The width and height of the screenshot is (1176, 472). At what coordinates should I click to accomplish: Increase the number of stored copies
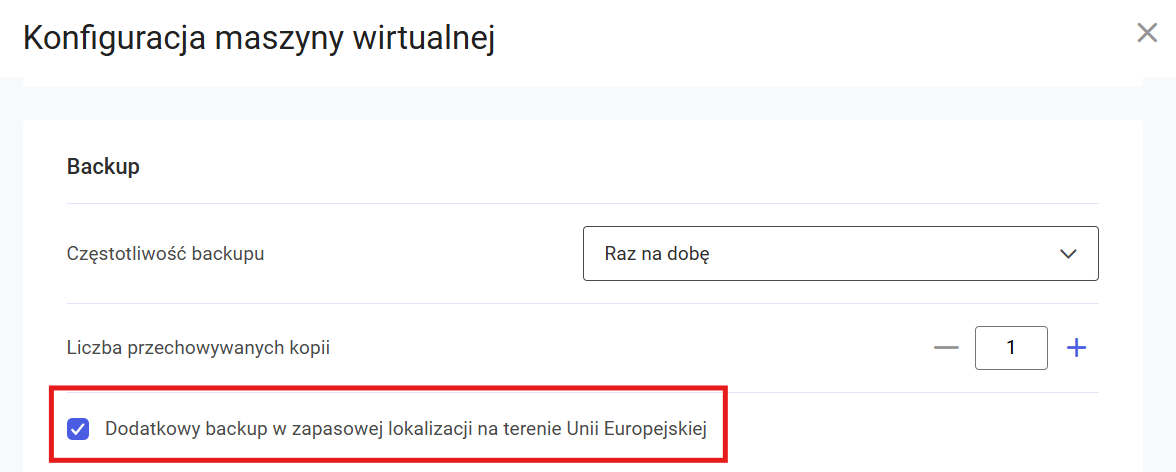click(1076, 348)
